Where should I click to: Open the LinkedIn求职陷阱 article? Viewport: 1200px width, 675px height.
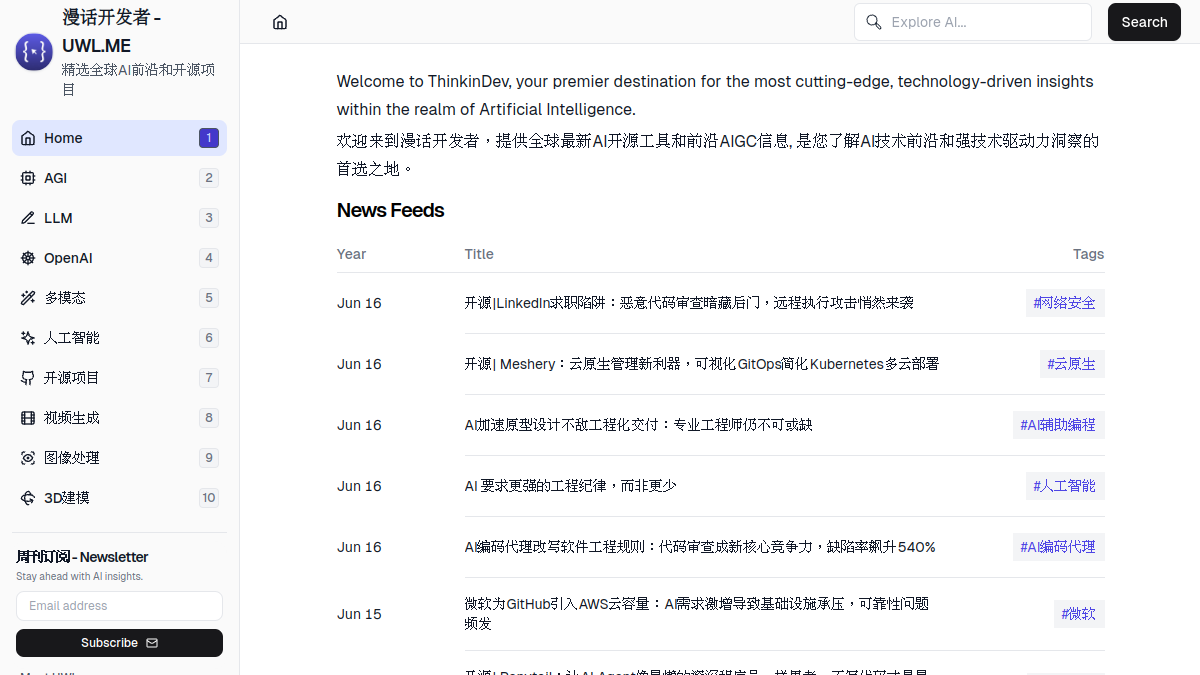[x=689, y=303]
